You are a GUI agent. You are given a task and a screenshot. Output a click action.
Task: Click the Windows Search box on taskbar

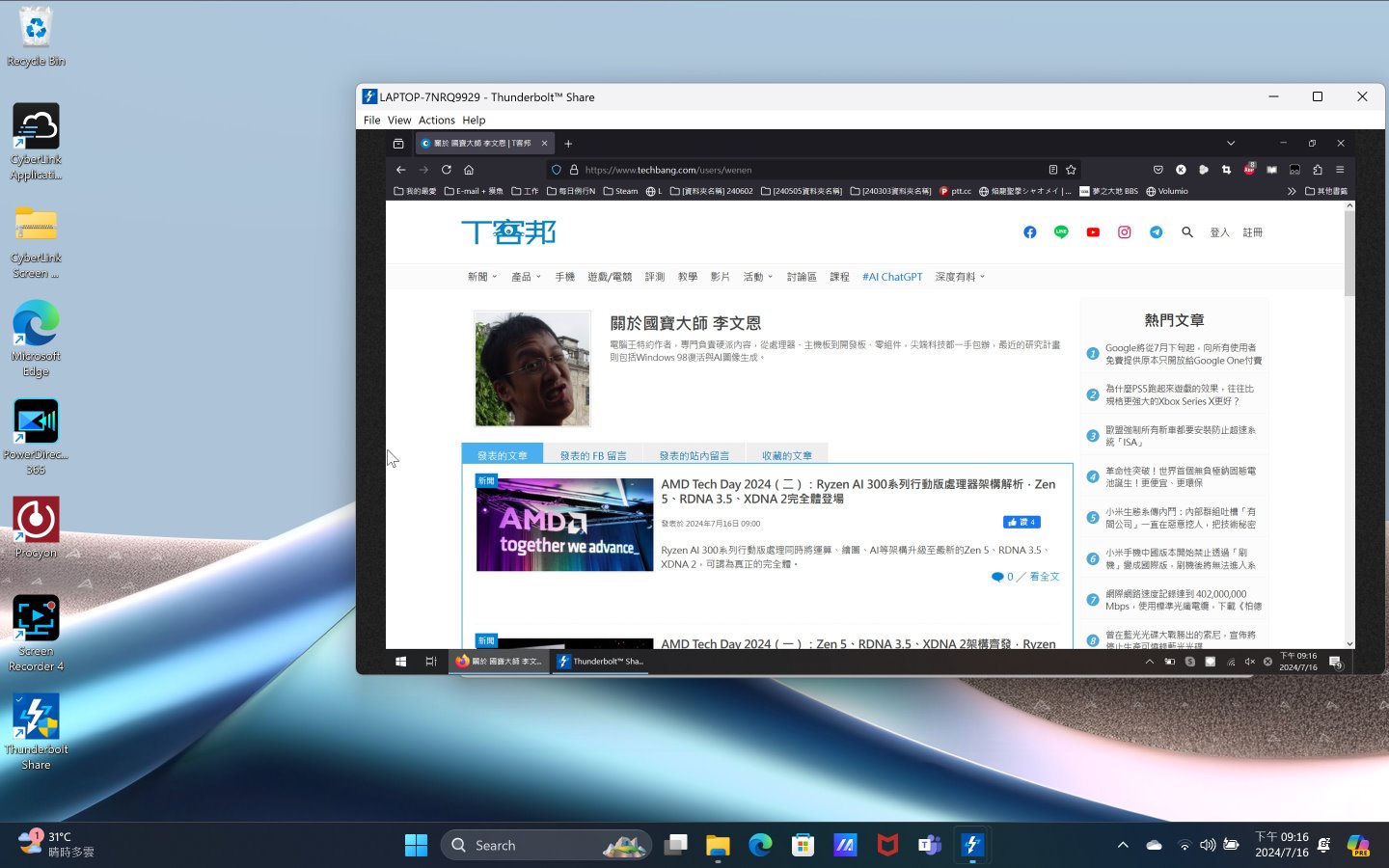[546, 845]
